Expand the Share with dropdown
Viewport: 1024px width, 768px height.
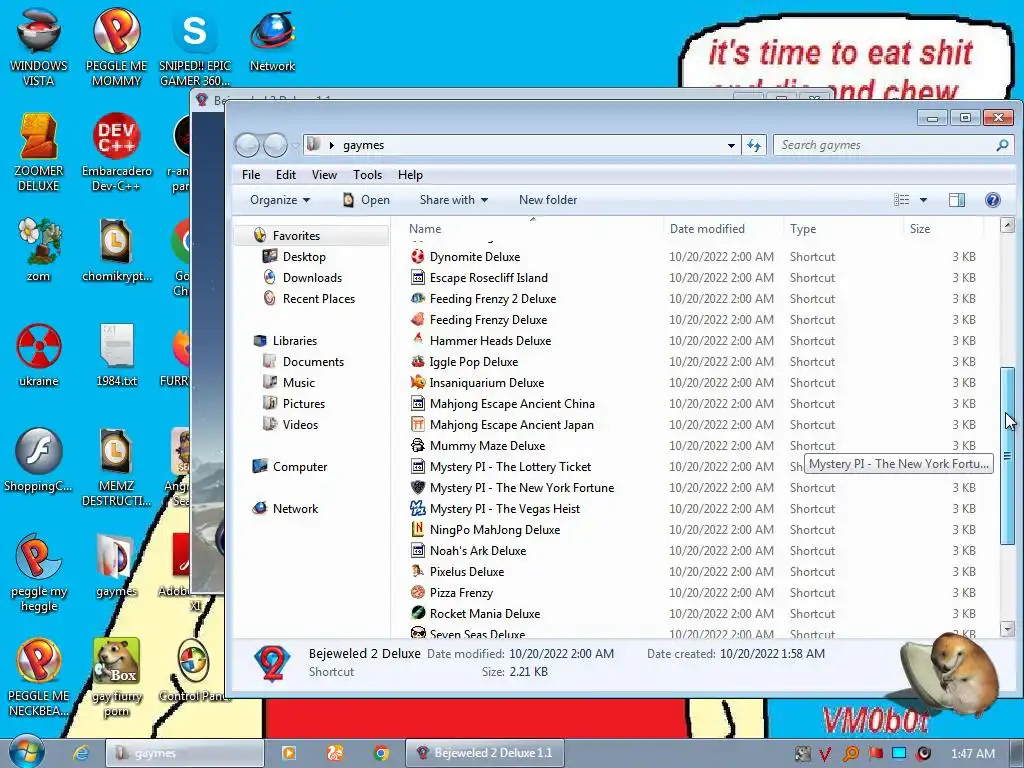pos(454,200)
